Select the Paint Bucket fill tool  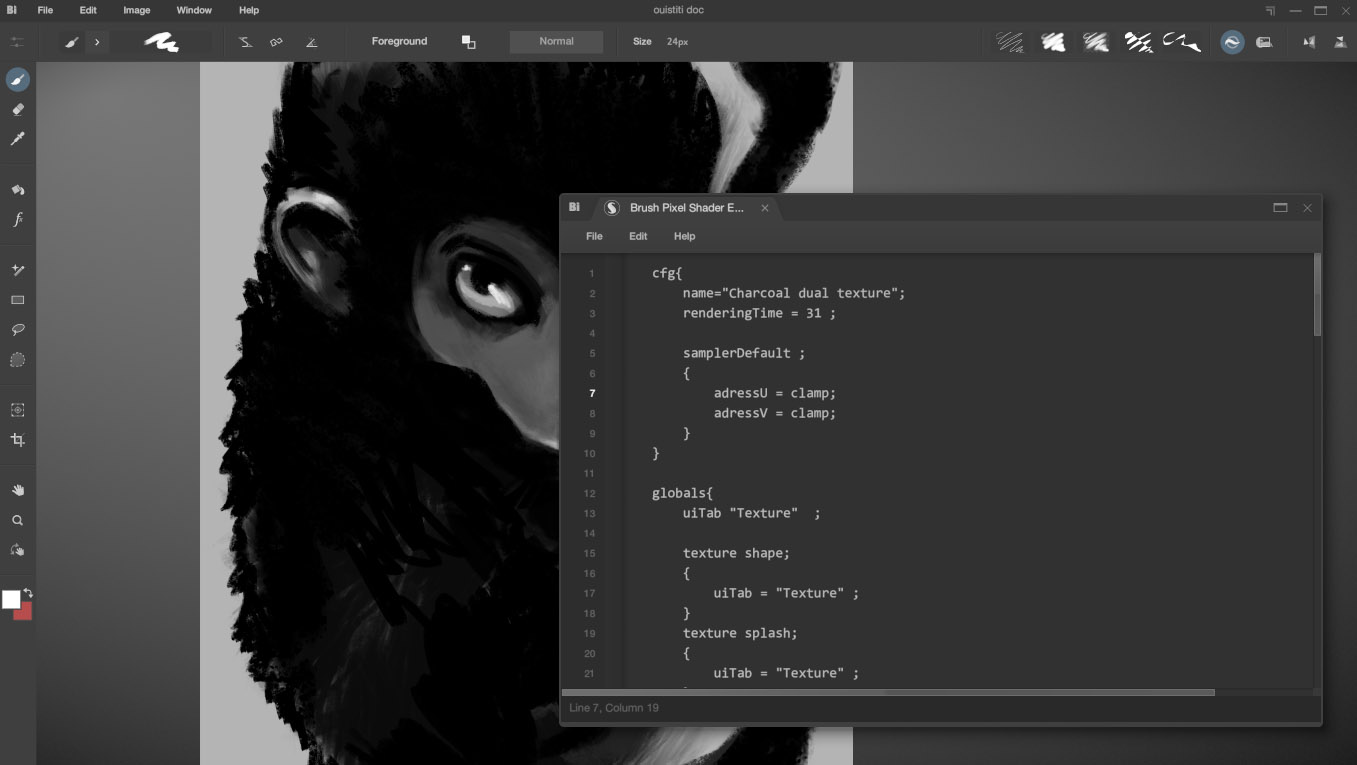coord(18,189)
